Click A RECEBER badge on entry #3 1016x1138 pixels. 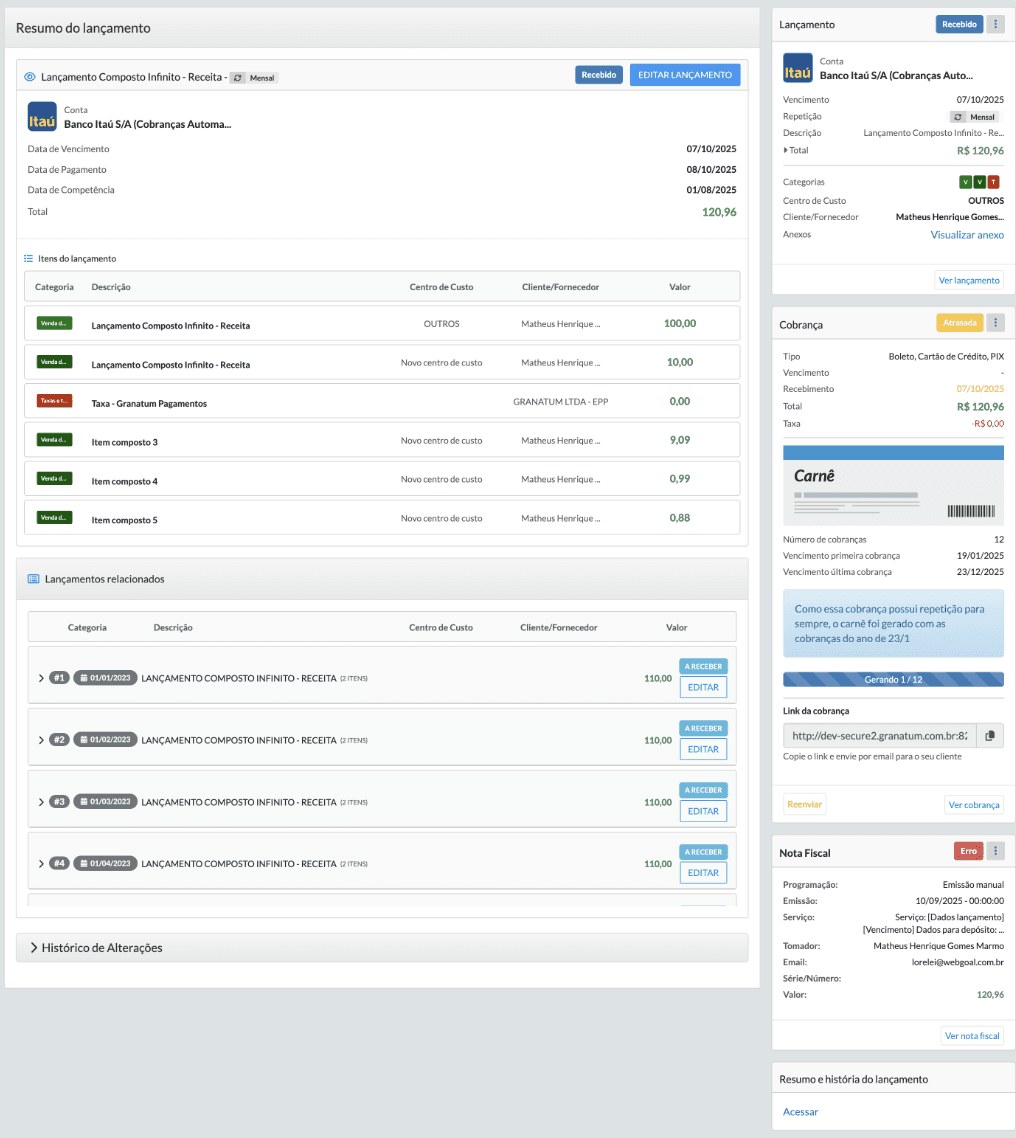tap(703, 790)
